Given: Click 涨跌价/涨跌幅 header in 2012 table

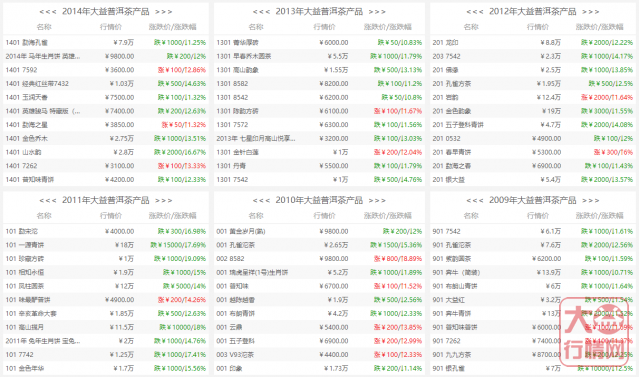Looking at the screenshot, I should (599, 27).
